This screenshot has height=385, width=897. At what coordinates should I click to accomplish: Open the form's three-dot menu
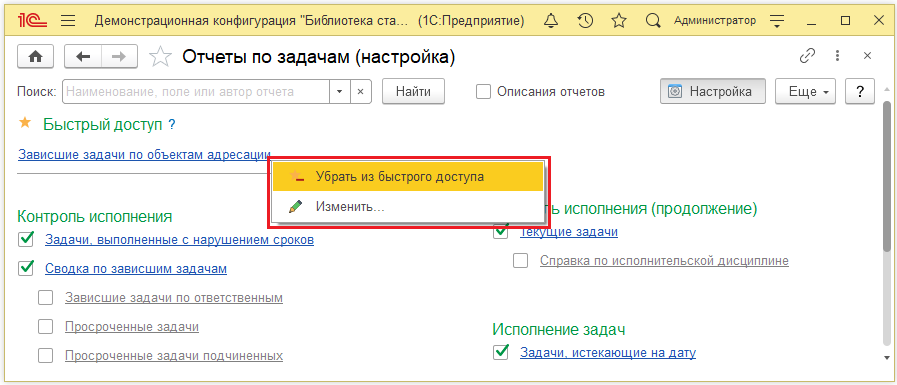838,55
